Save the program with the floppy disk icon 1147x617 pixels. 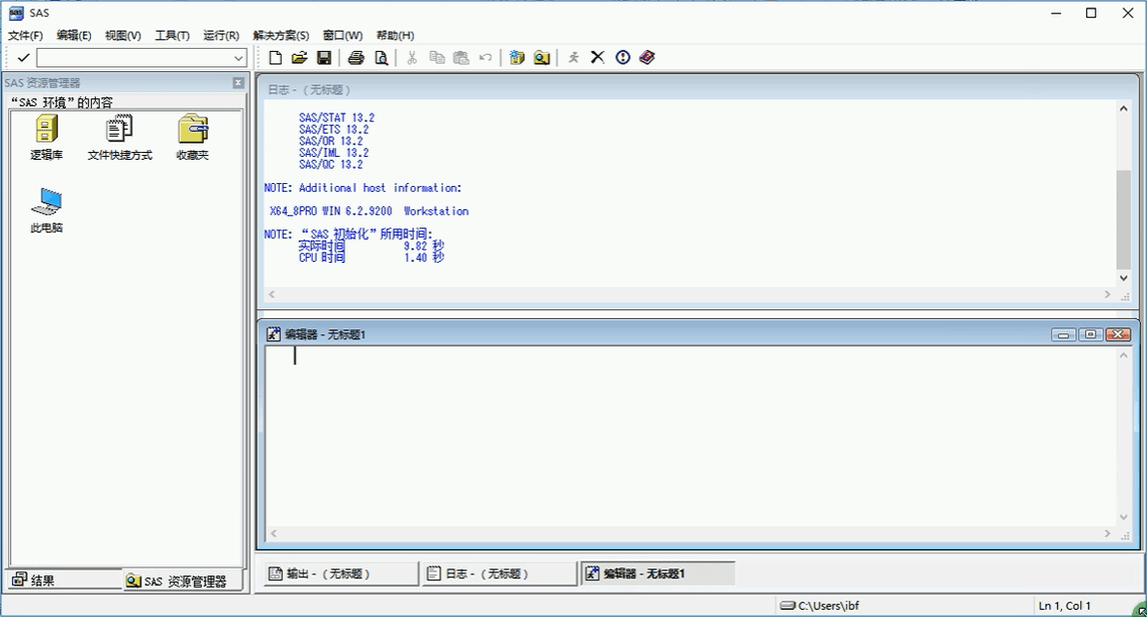pyautogui.click(x=324, y=58)
